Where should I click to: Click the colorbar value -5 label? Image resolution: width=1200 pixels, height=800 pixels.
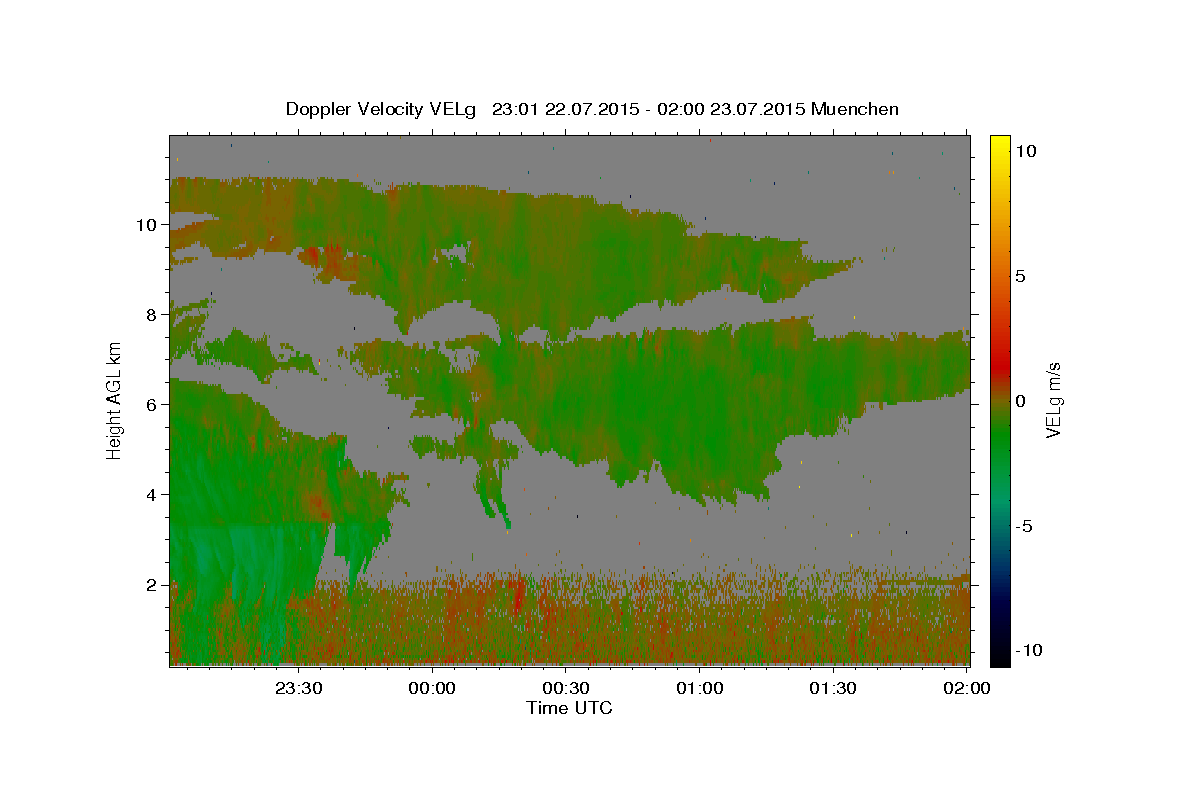pos(1023,526)
